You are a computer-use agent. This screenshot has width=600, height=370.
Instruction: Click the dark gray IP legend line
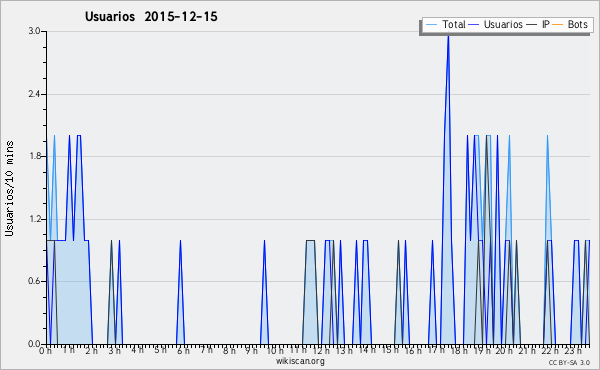[532, 25]
